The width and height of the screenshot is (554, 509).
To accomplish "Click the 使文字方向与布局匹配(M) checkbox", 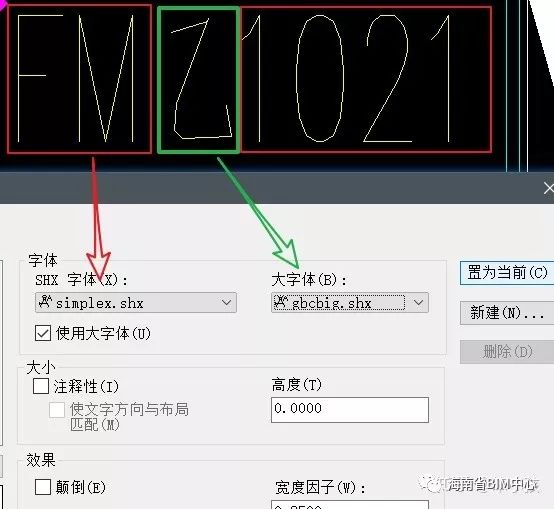I will click(x=57, y=410).
